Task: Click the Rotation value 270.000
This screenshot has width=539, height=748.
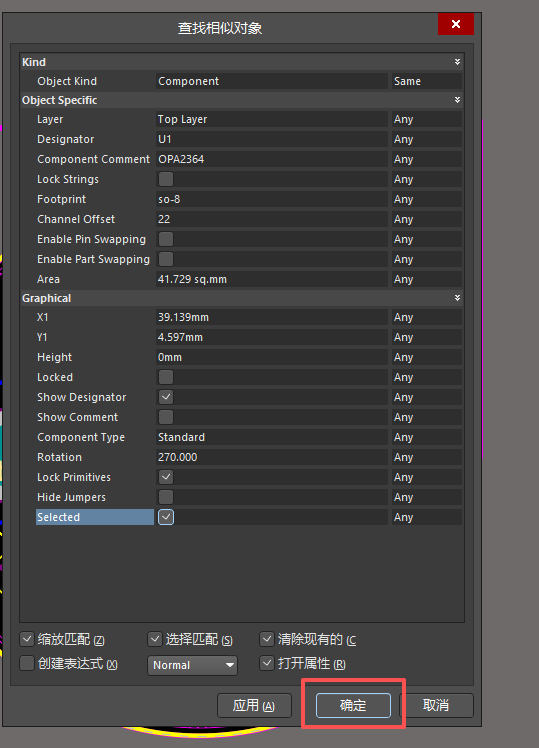Action: (x=271, y=457)
